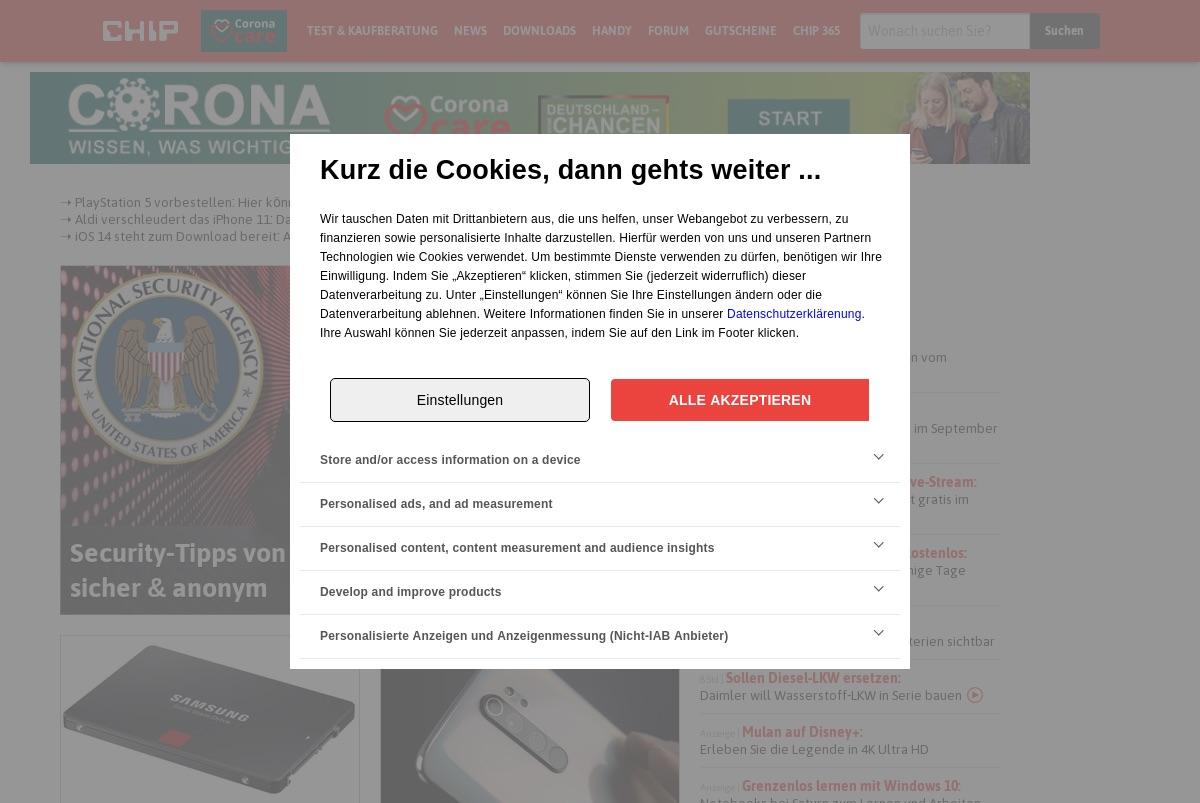This screenshot has height=803, width=1200.
Task: Click the play icon beside Daimler Wasserstoff-LKW headline
Action: click(x=975, y=695)
